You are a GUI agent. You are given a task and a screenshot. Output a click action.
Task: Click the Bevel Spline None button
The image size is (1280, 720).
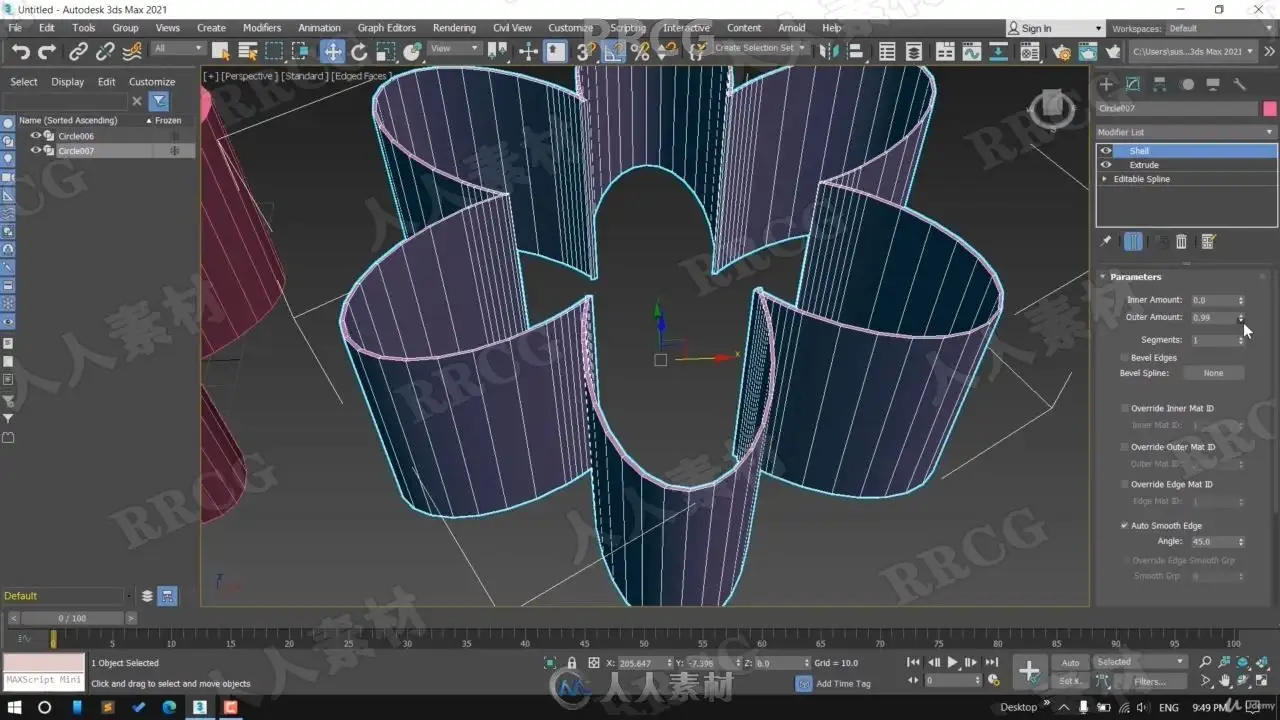point(1213,373)
